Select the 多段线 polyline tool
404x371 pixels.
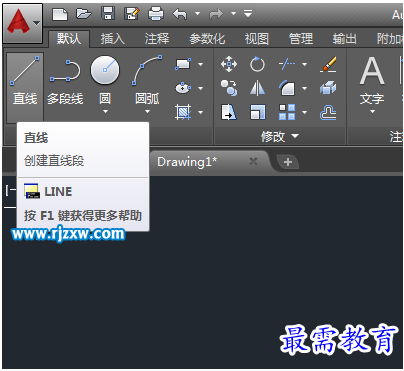pyautogui.click(x=65, y=82)
